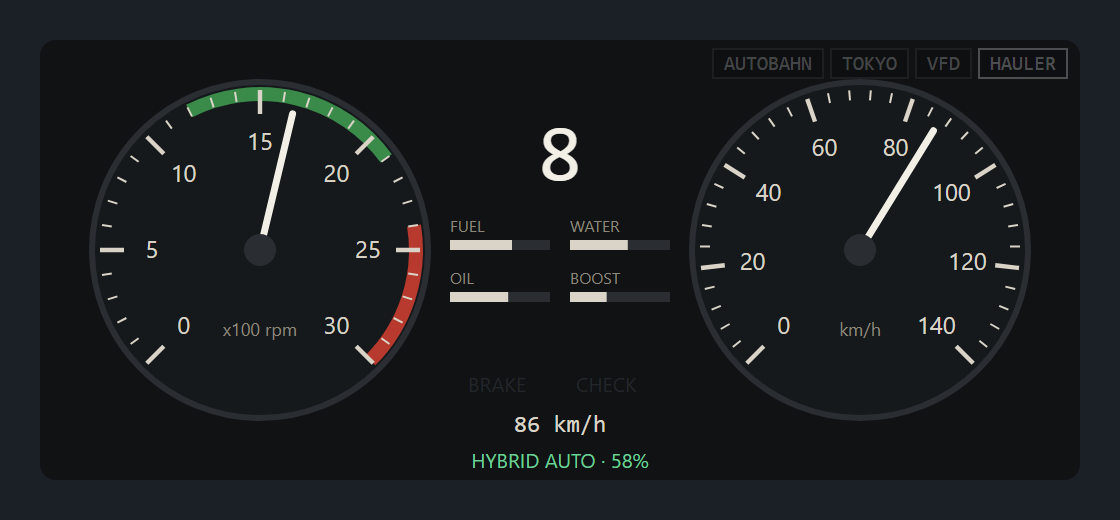Click the 10 mark on the tachometer

184,174
